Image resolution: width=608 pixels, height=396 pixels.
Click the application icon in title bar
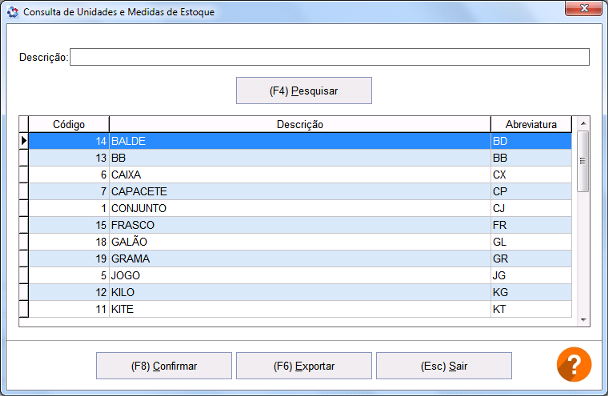click(13, 12)
